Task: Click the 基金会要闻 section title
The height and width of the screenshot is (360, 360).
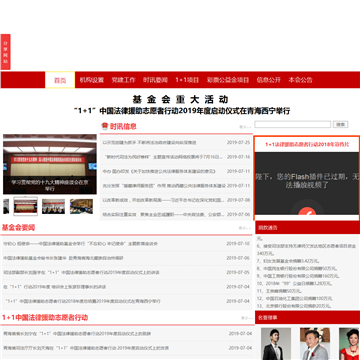Action: click(x=18, y=228)
